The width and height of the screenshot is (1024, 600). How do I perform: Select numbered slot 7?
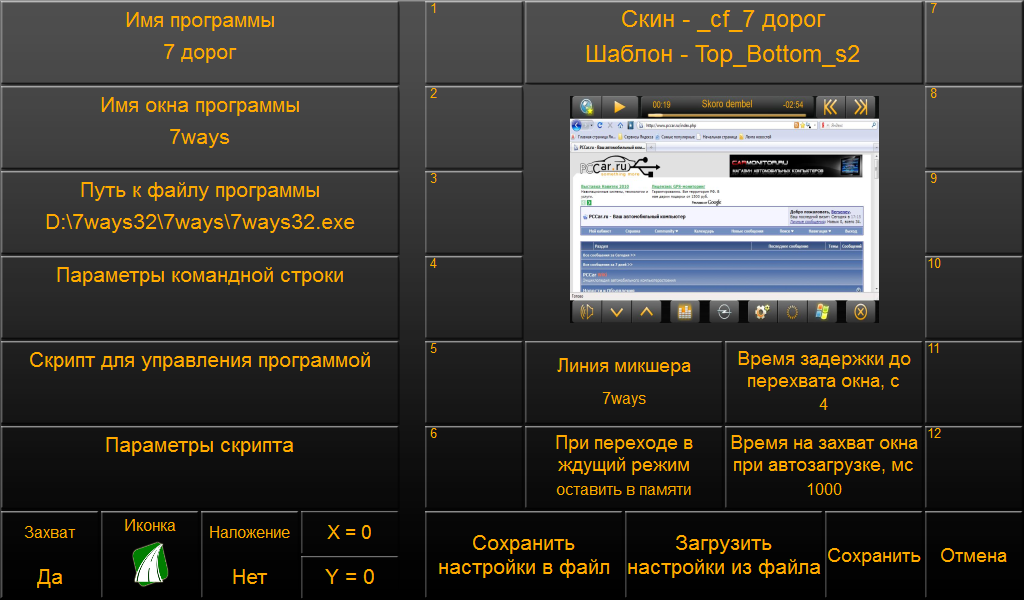point(972,42)
